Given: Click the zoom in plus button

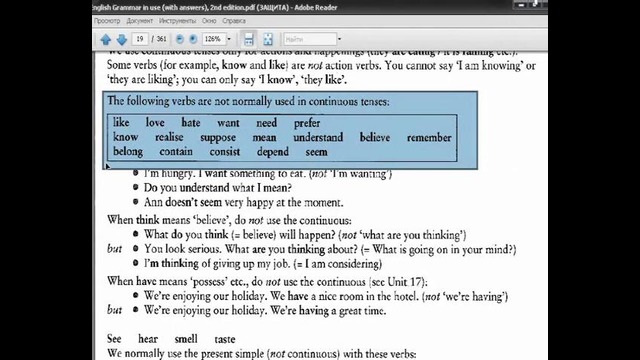Looking at the screenshot, I should point(193,39).
